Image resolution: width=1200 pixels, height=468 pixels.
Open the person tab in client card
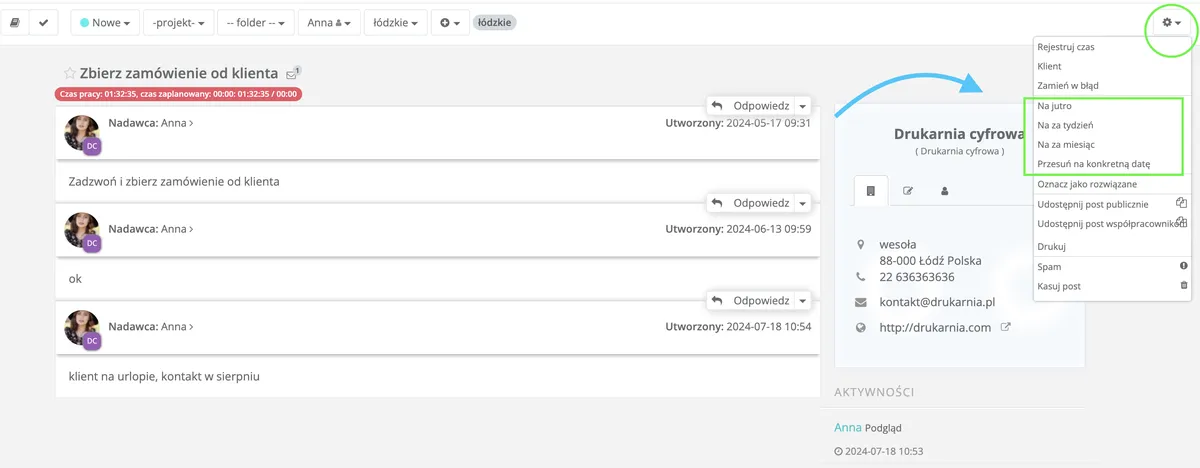coord(944,190)
